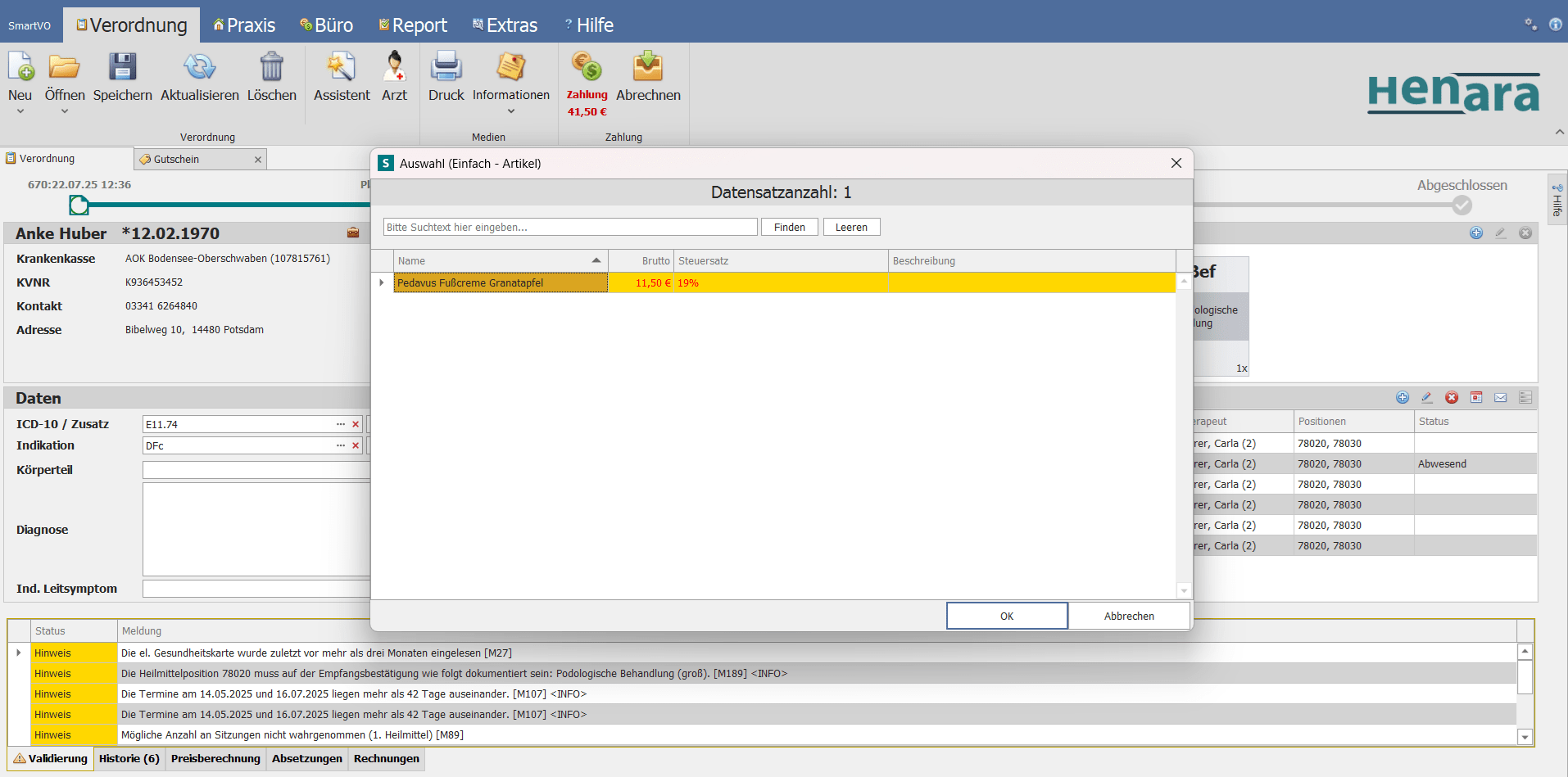Viewport: 1568px width, 777px height.
Task: Switch to the Preisberechnung tab
Action: coord(215,759)
